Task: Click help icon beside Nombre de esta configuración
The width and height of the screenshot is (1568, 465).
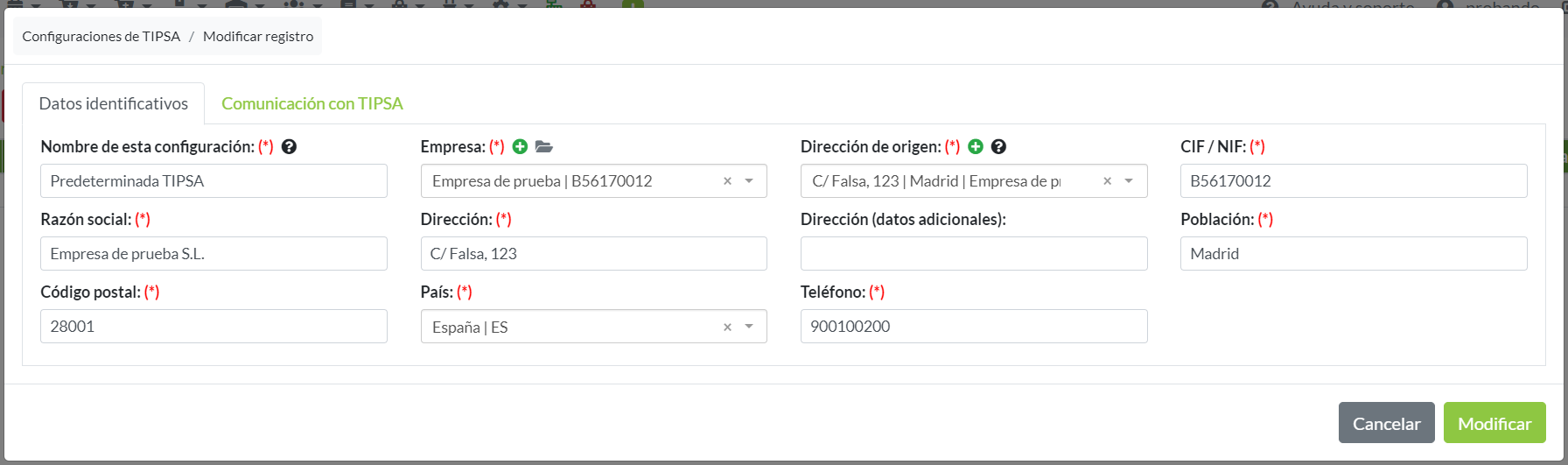Action: click(289, 147)
